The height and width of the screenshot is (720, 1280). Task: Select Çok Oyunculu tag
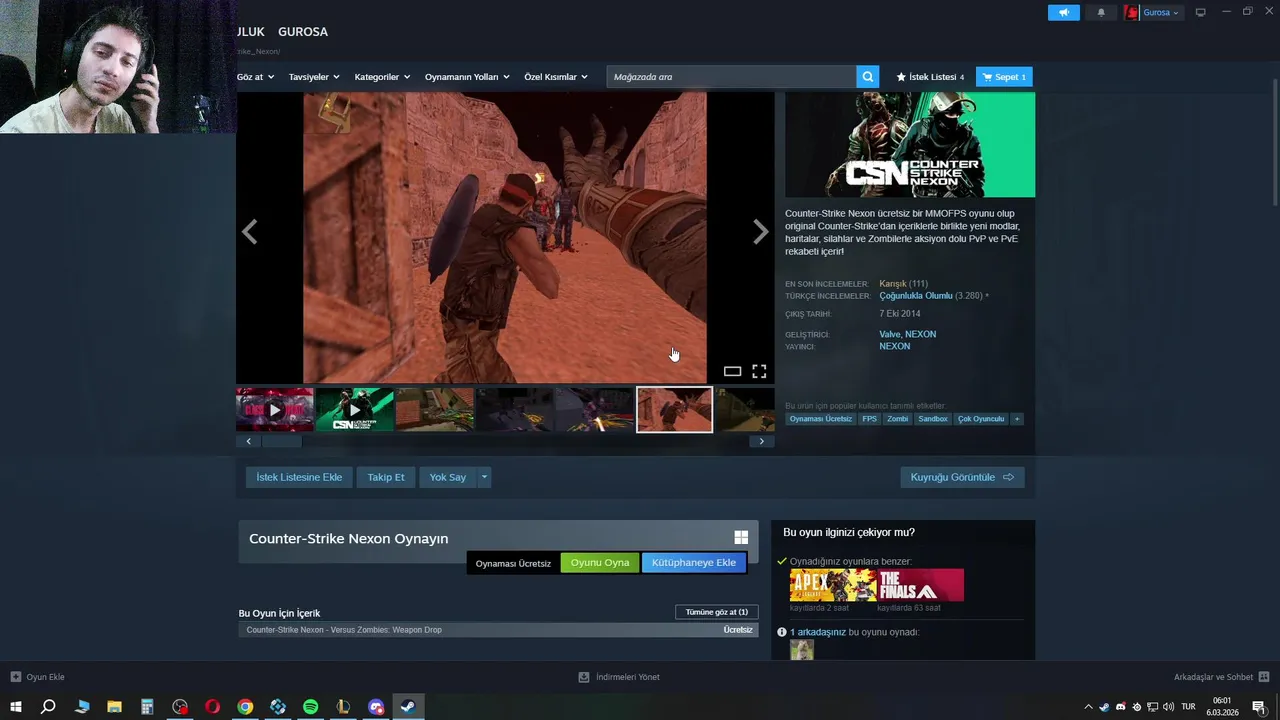click(981, 419)
